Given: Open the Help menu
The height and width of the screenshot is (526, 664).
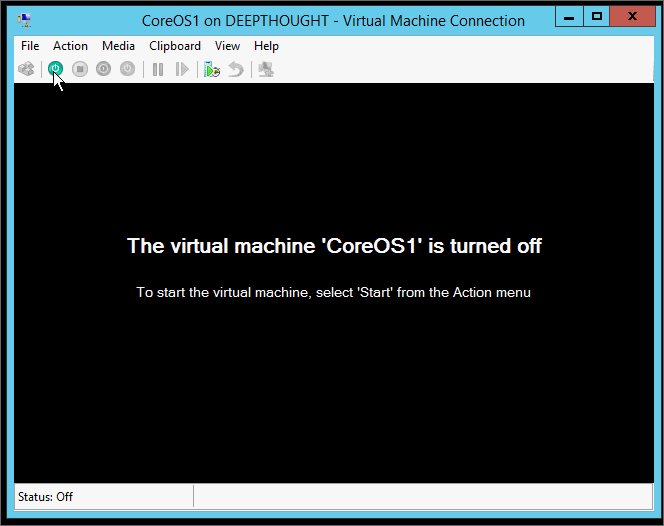Looking at the screenshot, I should tap(266, 46).
